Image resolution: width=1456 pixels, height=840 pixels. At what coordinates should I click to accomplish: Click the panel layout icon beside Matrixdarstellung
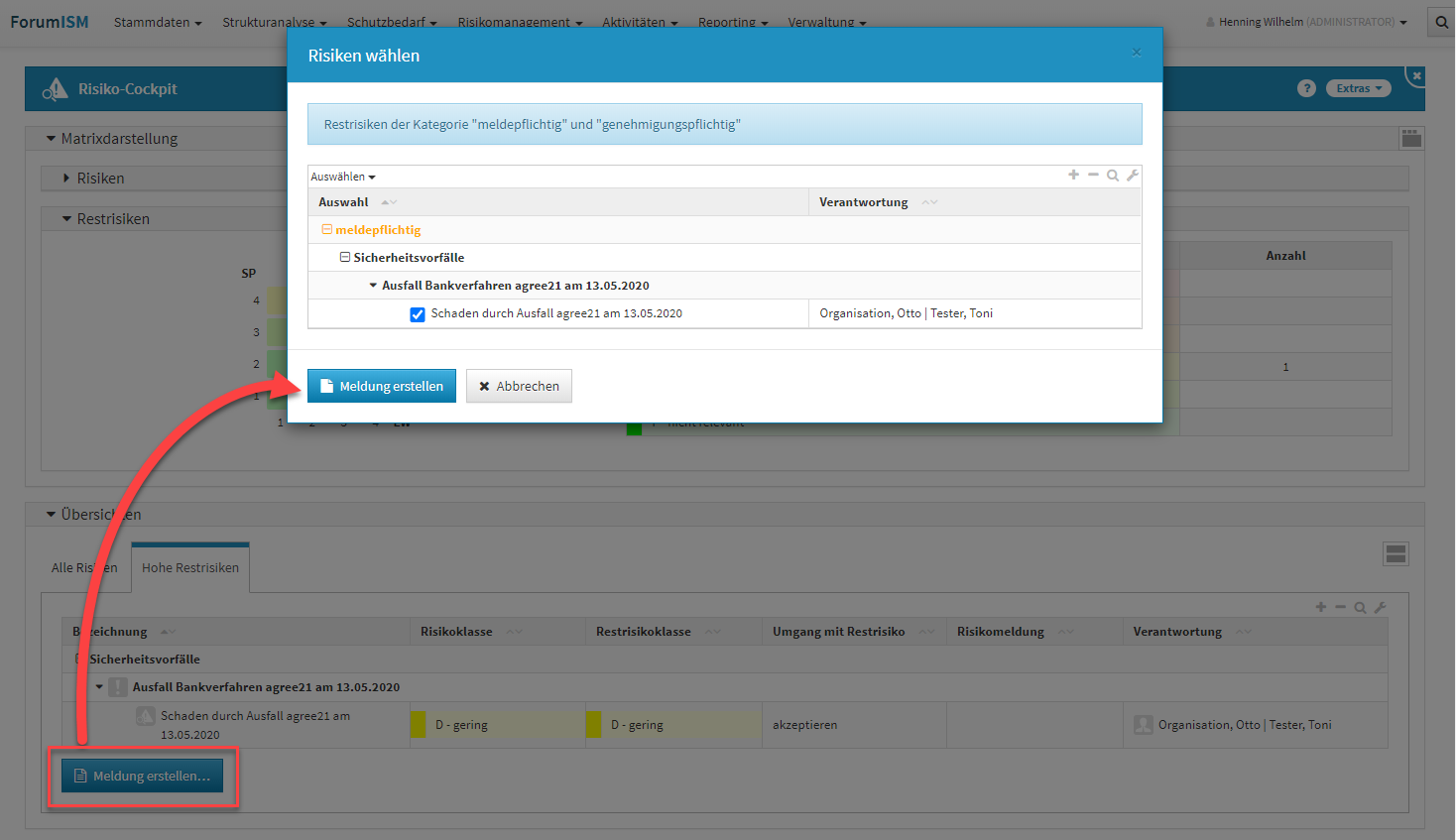tap(1411, 139)
